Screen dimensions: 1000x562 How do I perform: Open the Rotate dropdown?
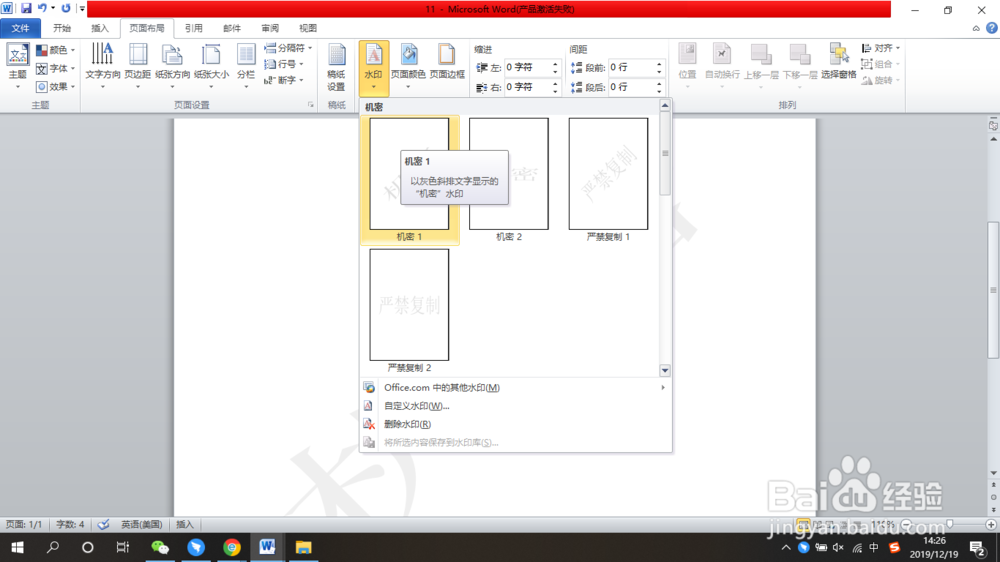coord(880,80)
